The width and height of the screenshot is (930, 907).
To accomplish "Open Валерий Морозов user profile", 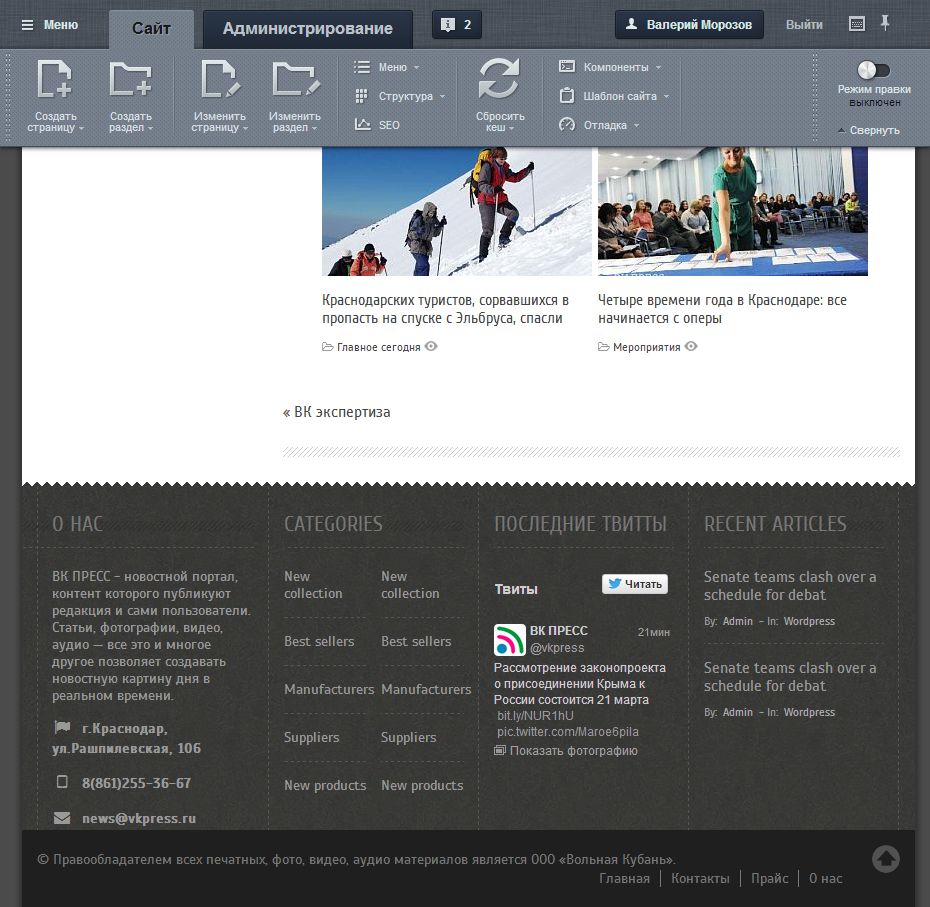I will click(689, 25).
